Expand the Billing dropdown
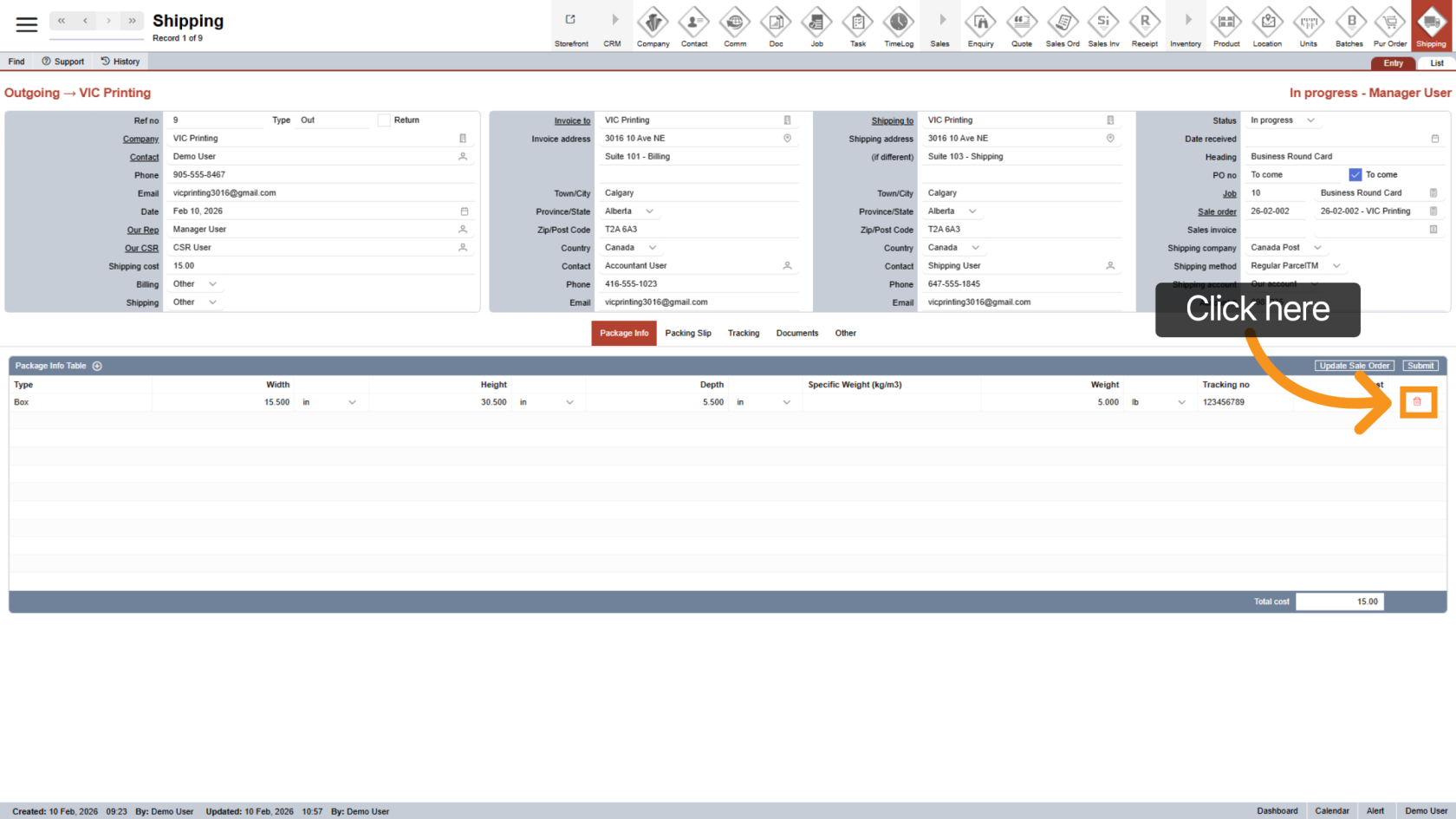This screenshot has width=1456, height=819. (212, 284)
